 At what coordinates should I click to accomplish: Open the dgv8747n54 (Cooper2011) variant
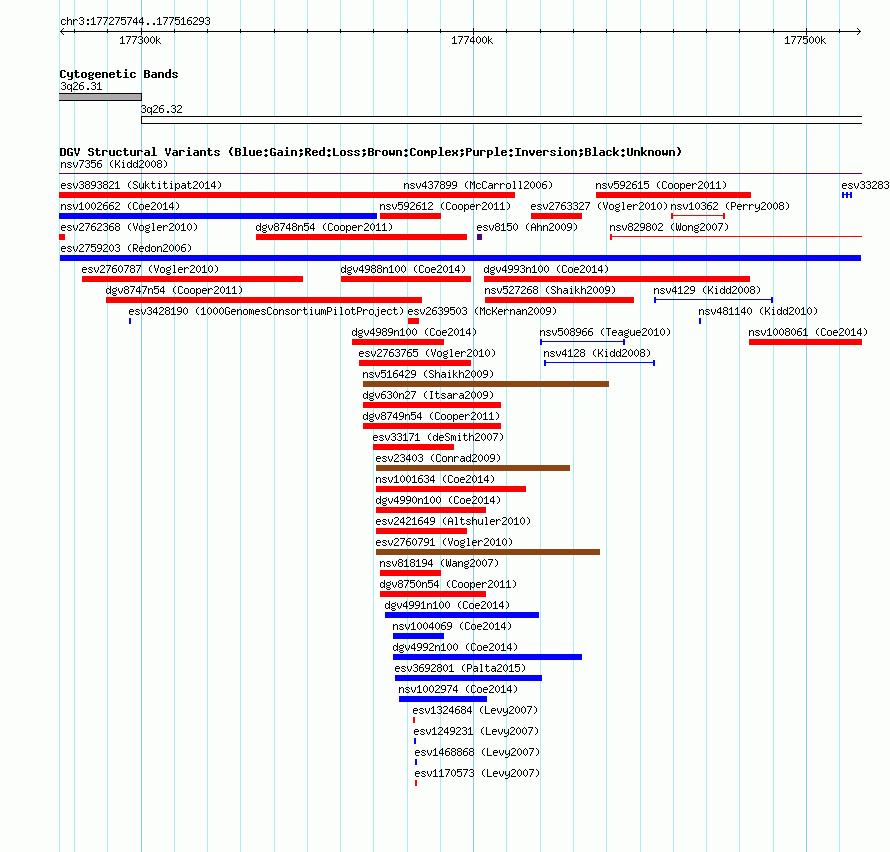tap(174, 290)
